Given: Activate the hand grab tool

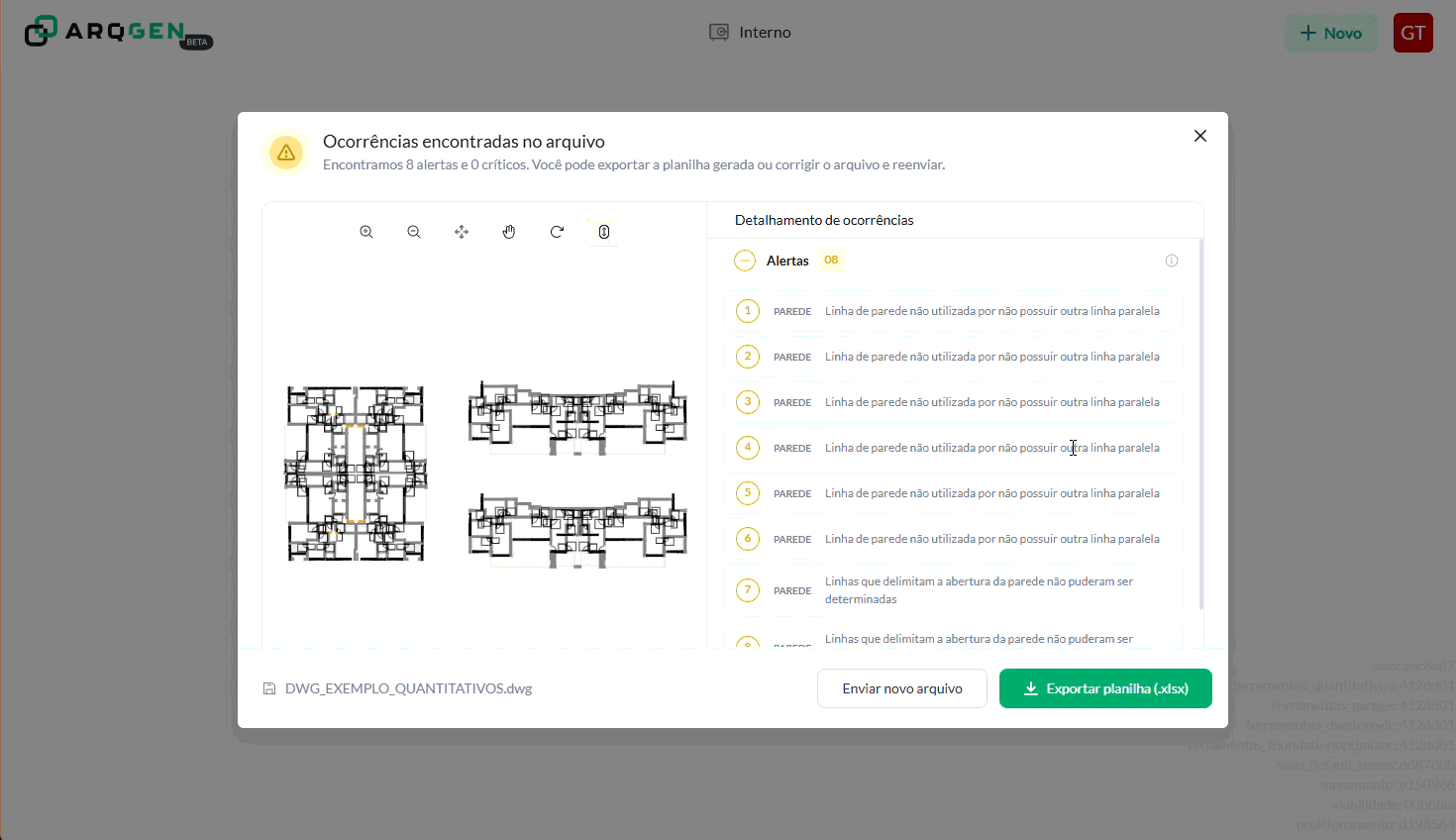Looking at the screenshot, I should coord(509,232).
